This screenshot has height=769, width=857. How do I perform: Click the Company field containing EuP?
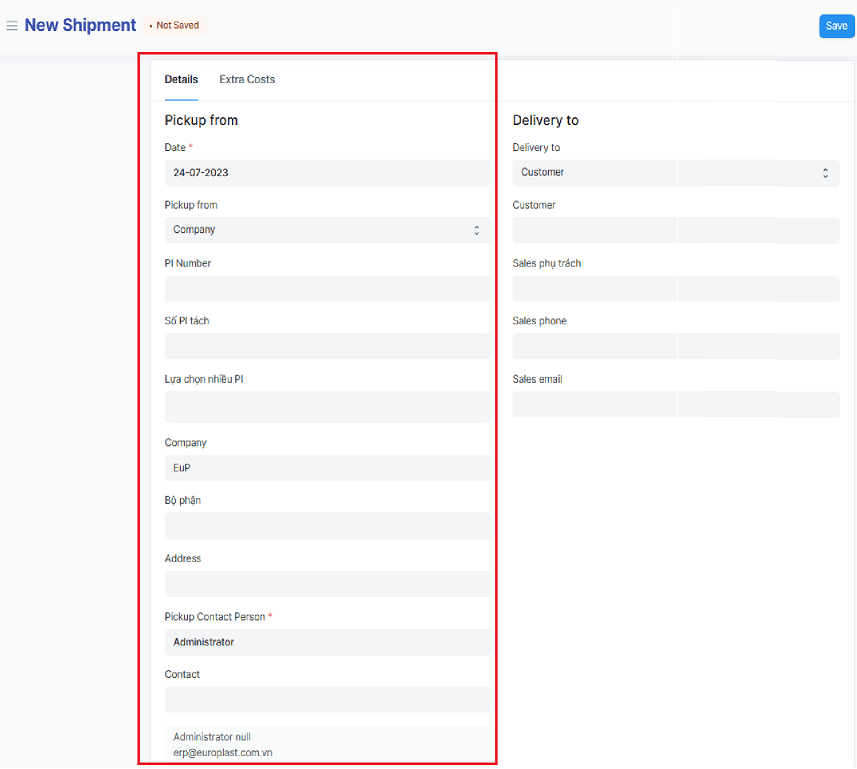coord(327,468)
